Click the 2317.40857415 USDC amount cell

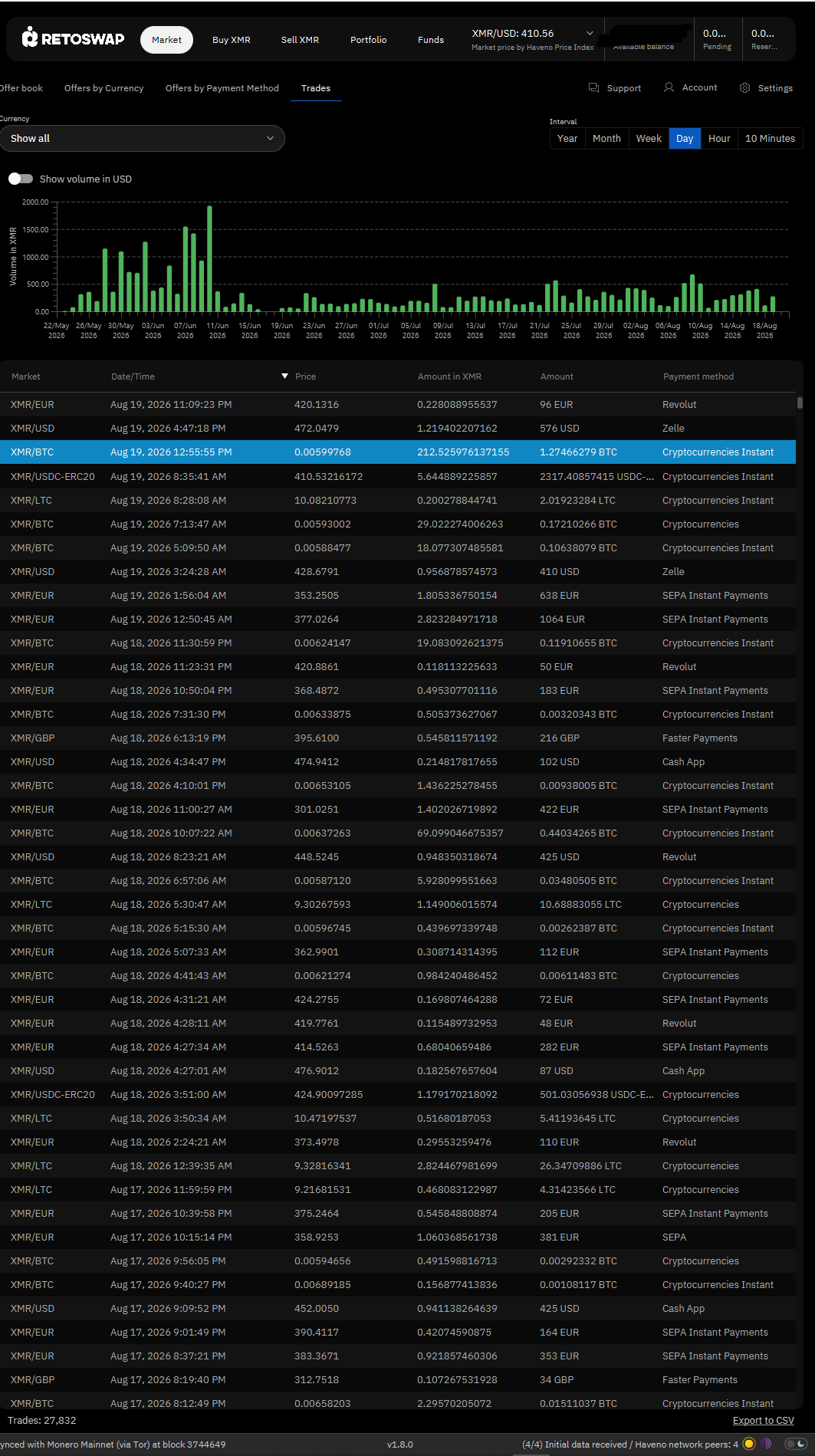tap(596, 476)
